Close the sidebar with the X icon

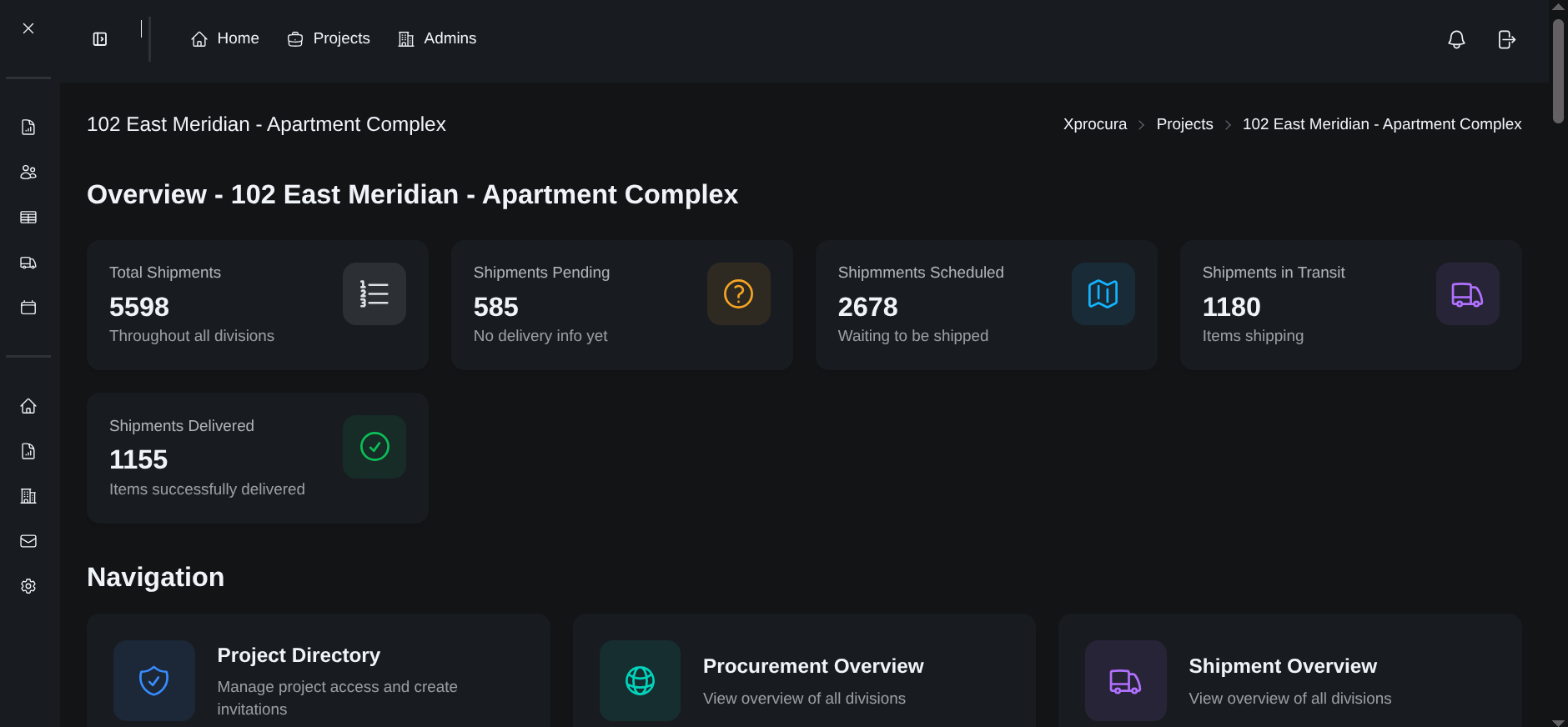coord(28,28)
